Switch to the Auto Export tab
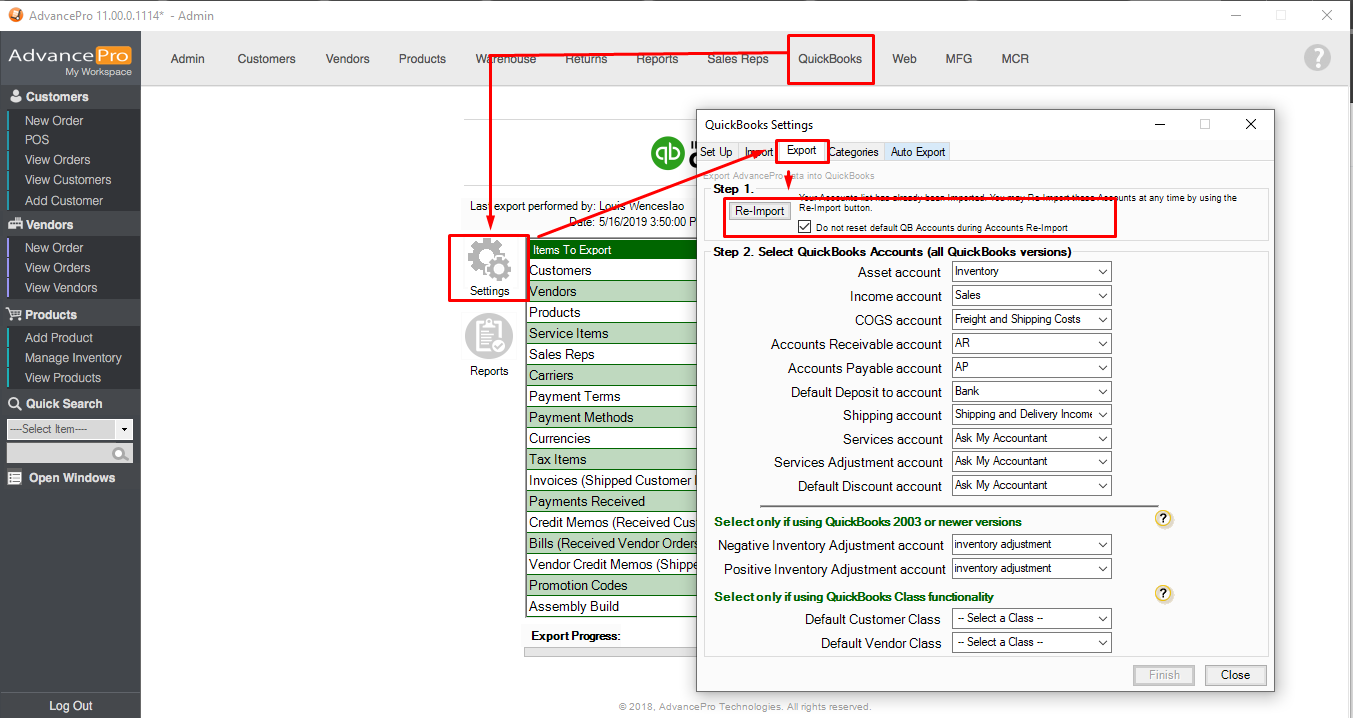 point(917,152)
